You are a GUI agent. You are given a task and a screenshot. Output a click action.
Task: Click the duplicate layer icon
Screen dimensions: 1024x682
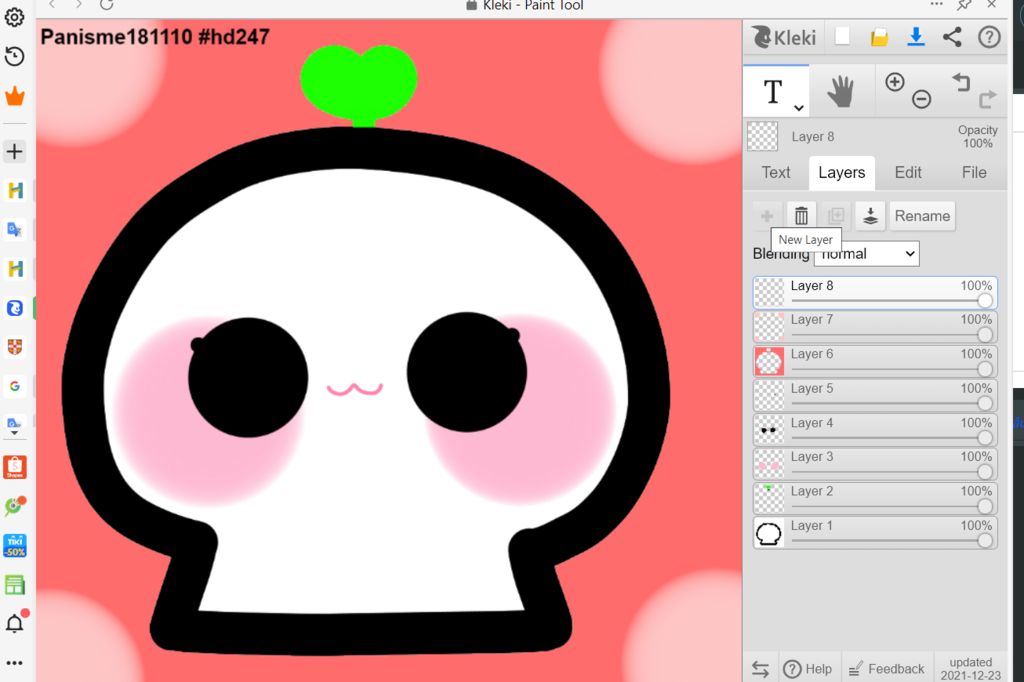(x=836, y=216)
